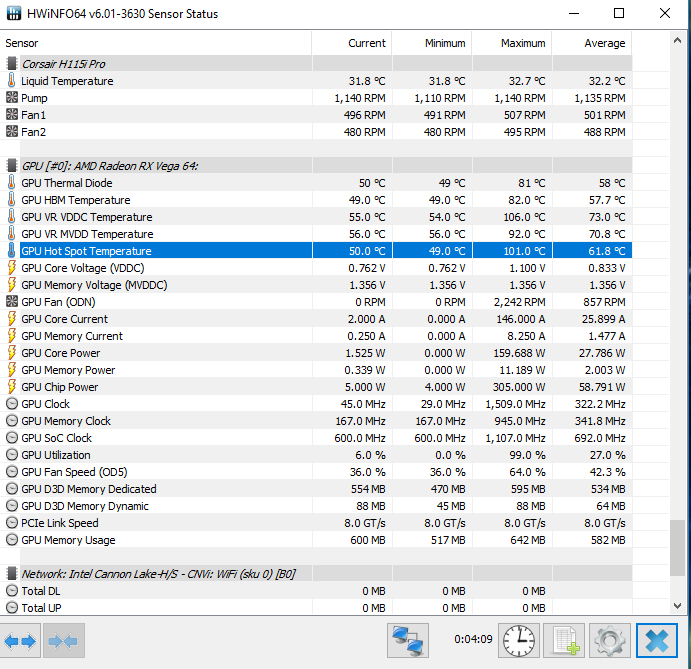
Task: Click the 1,140 RPM current Pump value
Action: point(360,98)
